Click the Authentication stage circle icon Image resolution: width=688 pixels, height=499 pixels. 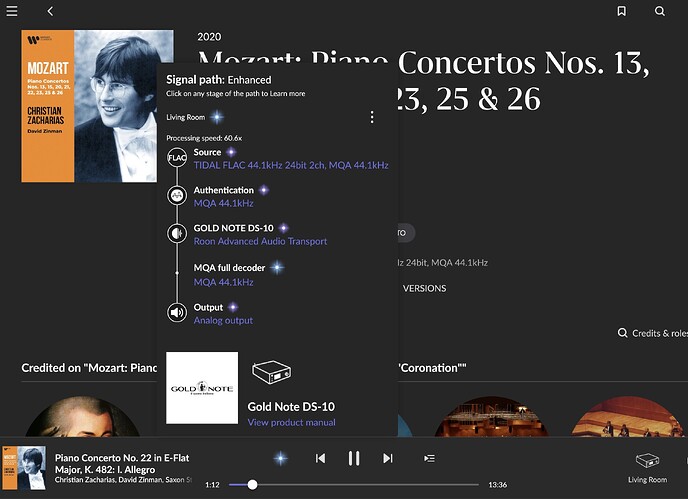point(177,195)
